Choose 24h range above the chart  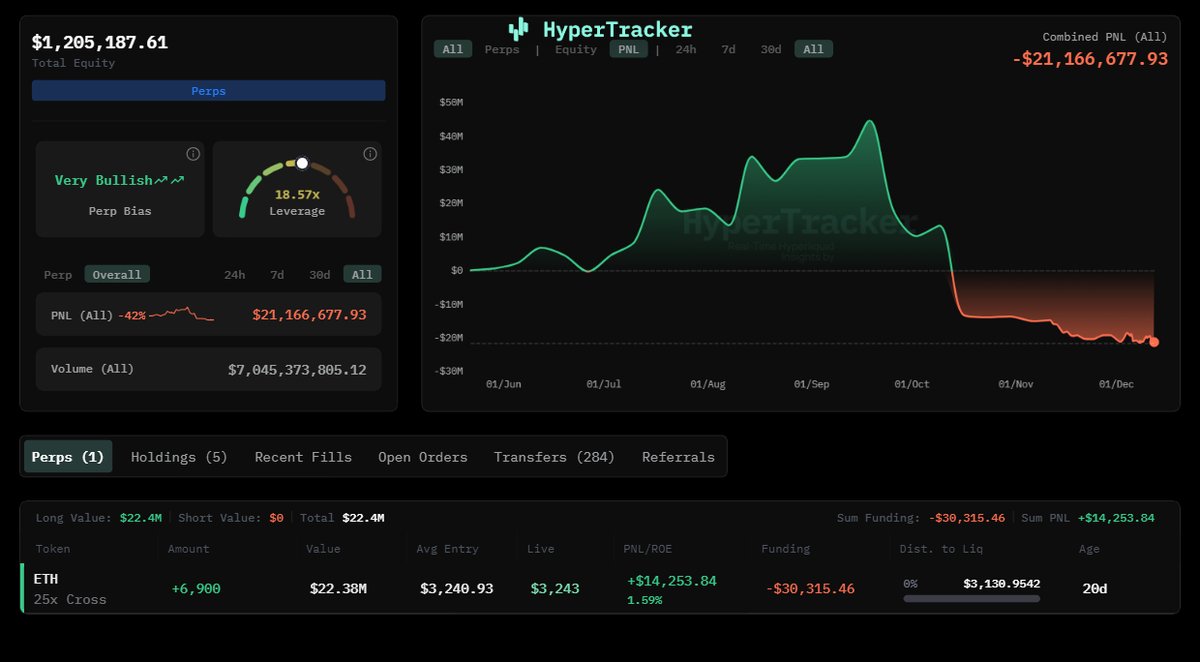[685, 49]
